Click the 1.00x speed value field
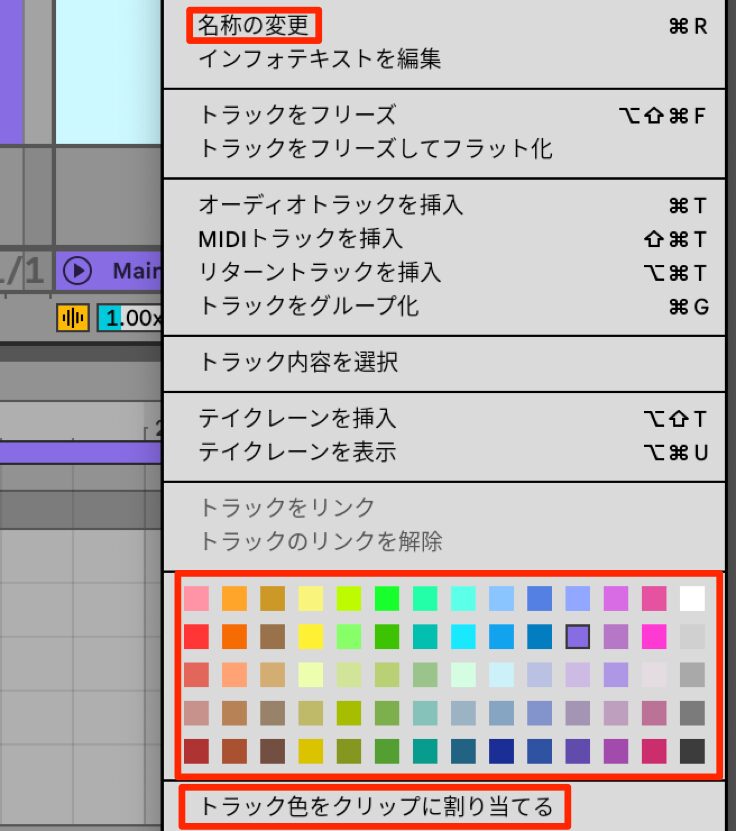Image resolution: width=736 pixels, height=831 pixels. (130, 318)
